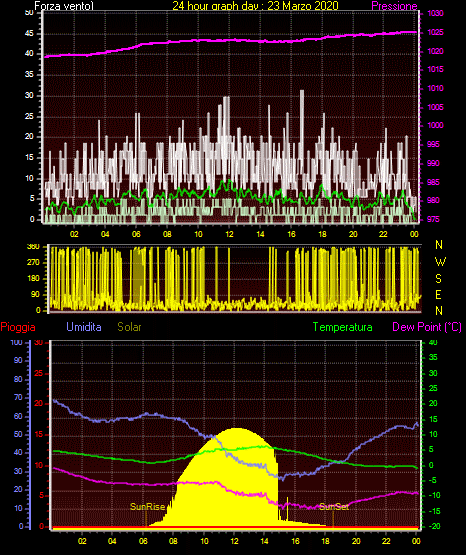Click hour label 02 under wind graph

click(74, 234)
